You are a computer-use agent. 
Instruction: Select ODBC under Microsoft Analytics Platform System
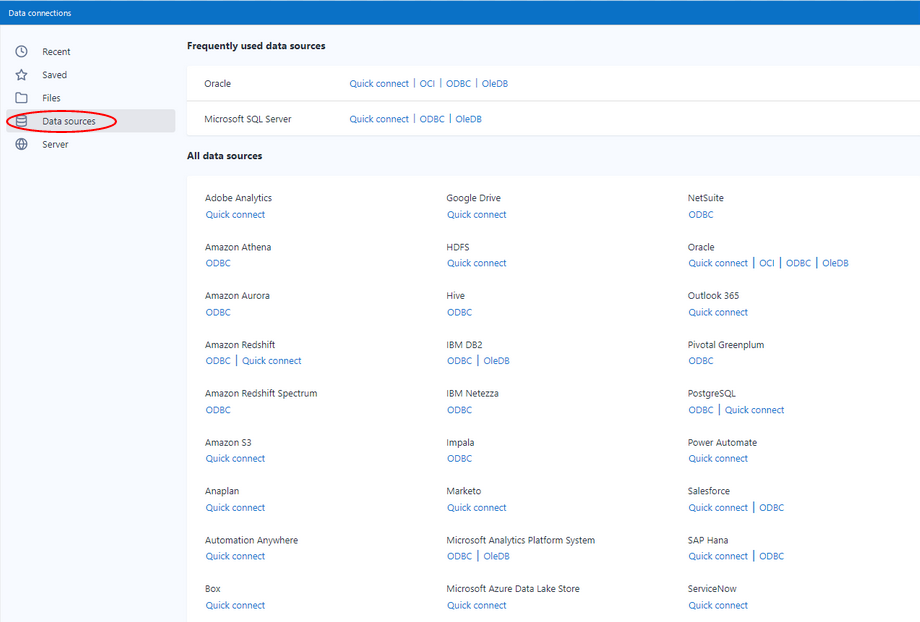point(459,556)
